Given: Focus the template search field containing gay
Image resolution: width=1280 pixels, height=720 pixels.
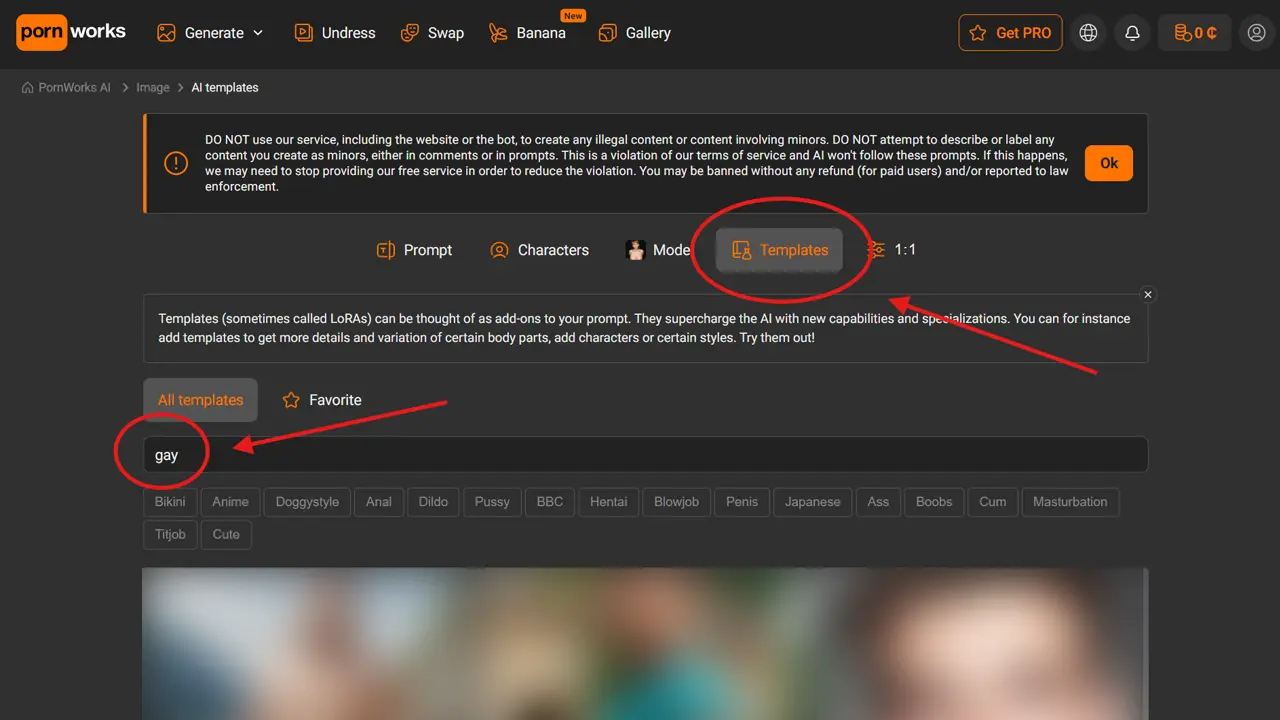Looking at the screenshot, I should pyautogui.click(x=645, y=454).
